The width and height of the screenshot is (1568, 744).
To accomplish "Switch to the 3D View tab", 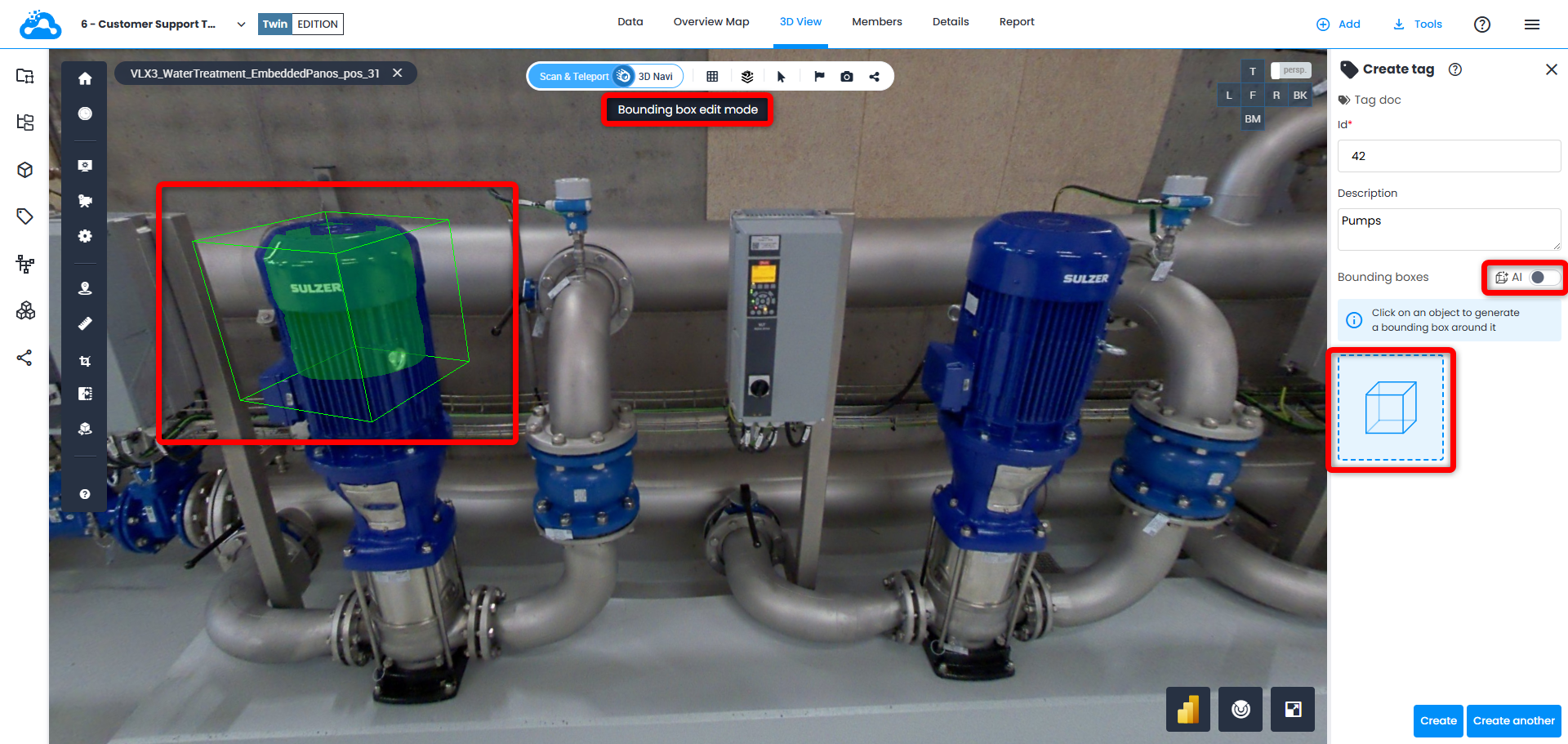I will pos(800,22).
